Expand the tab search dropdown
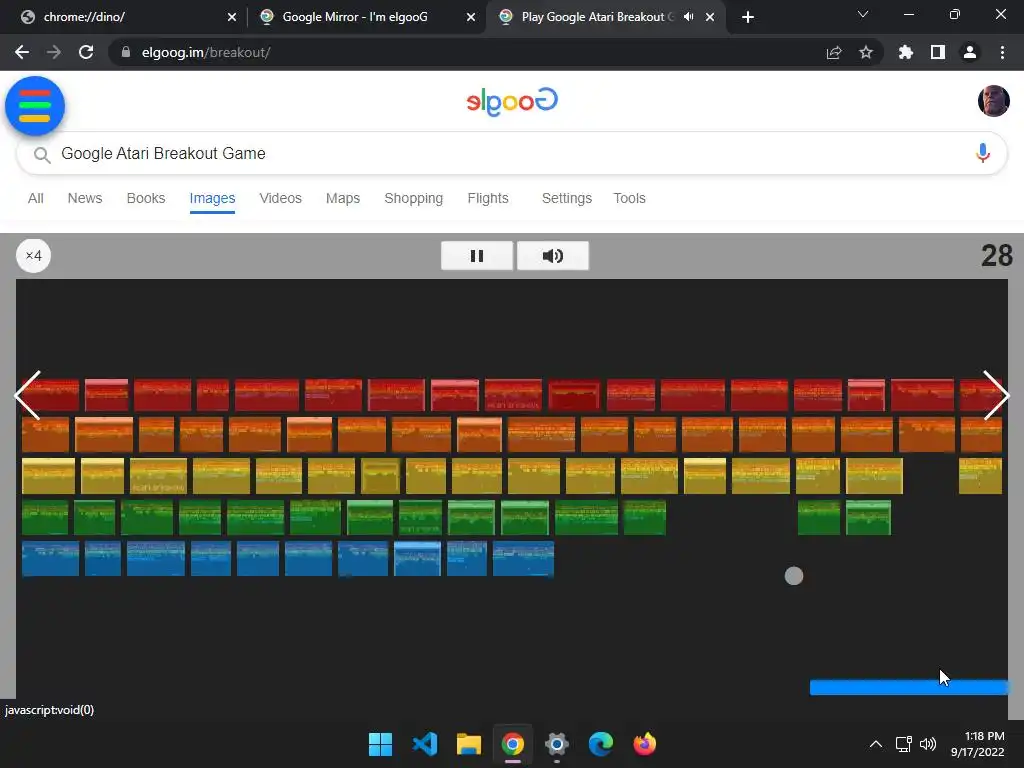The image size is (1024, 768). tap(863, 14)
